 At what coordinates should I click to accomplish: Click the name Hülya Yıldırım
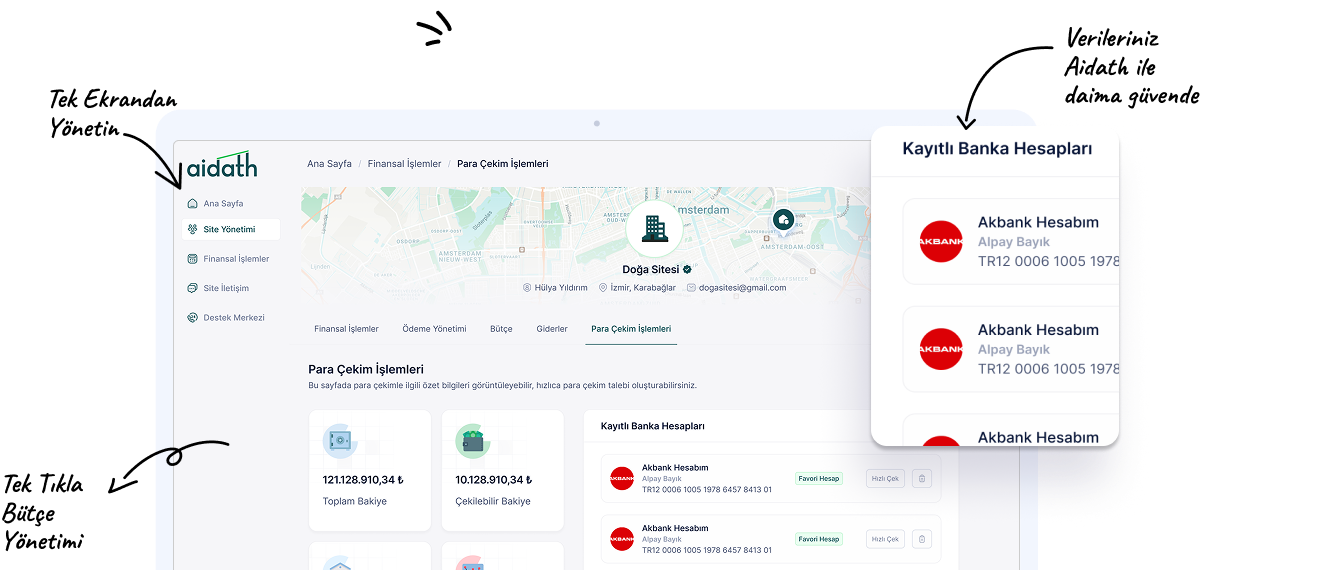click(561, 288)
